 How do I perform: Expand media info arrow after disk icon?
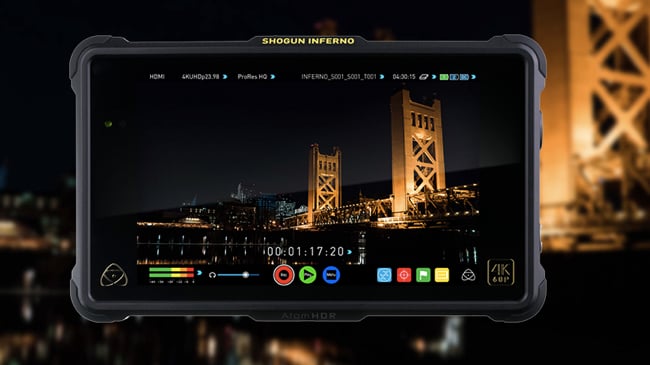coord(434,77)
